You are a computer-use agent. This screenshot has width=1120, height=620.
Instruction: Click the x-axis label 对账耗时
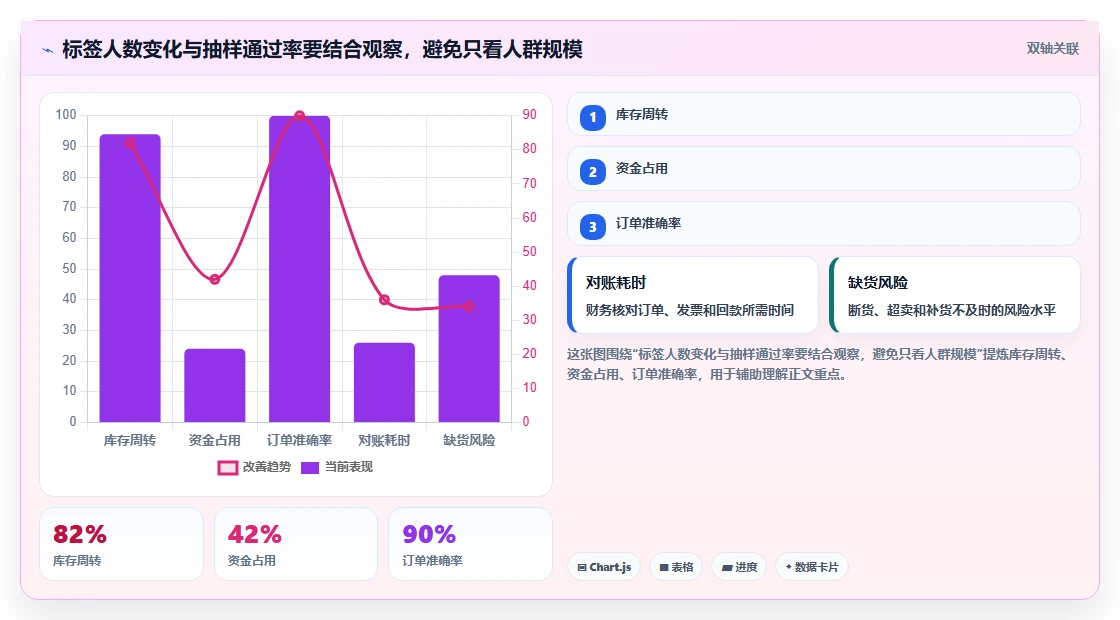point(384,441)
